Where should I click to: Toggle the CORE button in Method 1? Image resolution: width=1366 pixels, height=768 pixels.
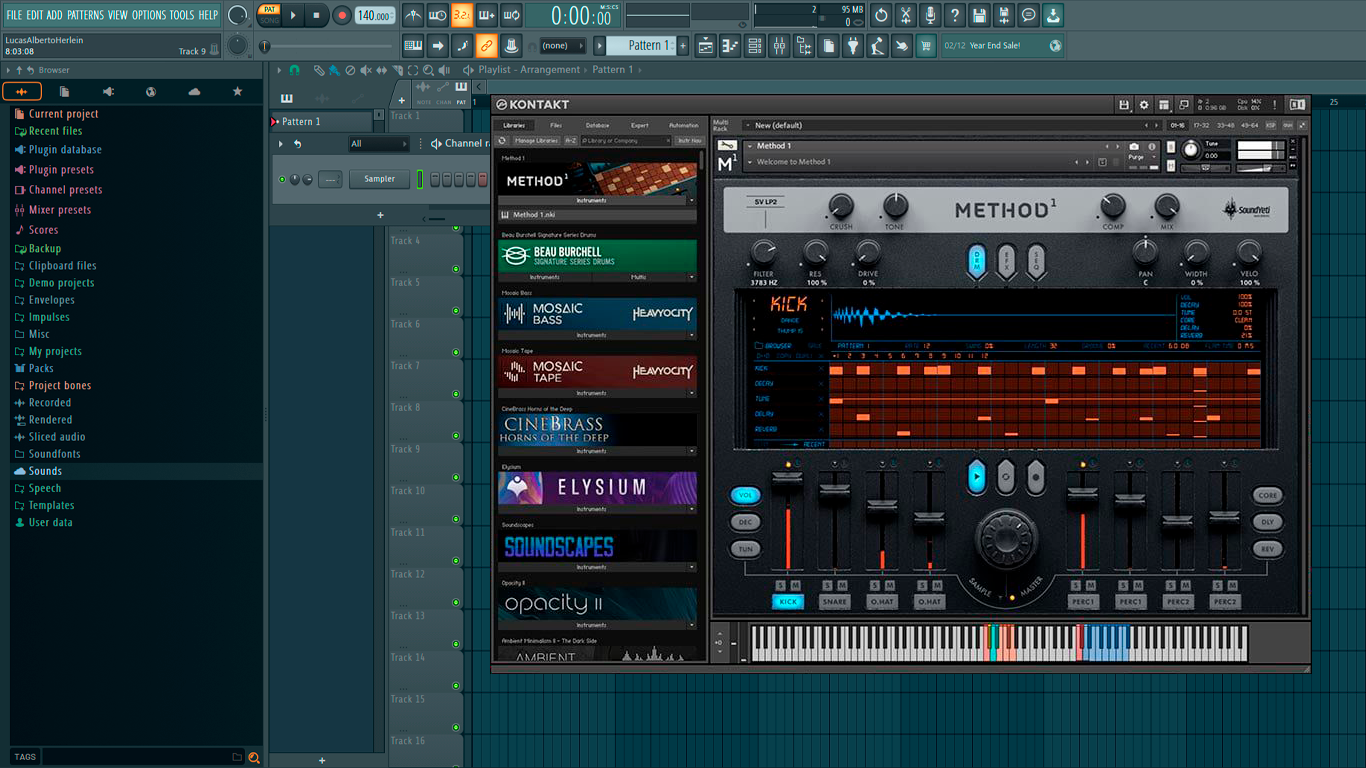point(1267,495)
